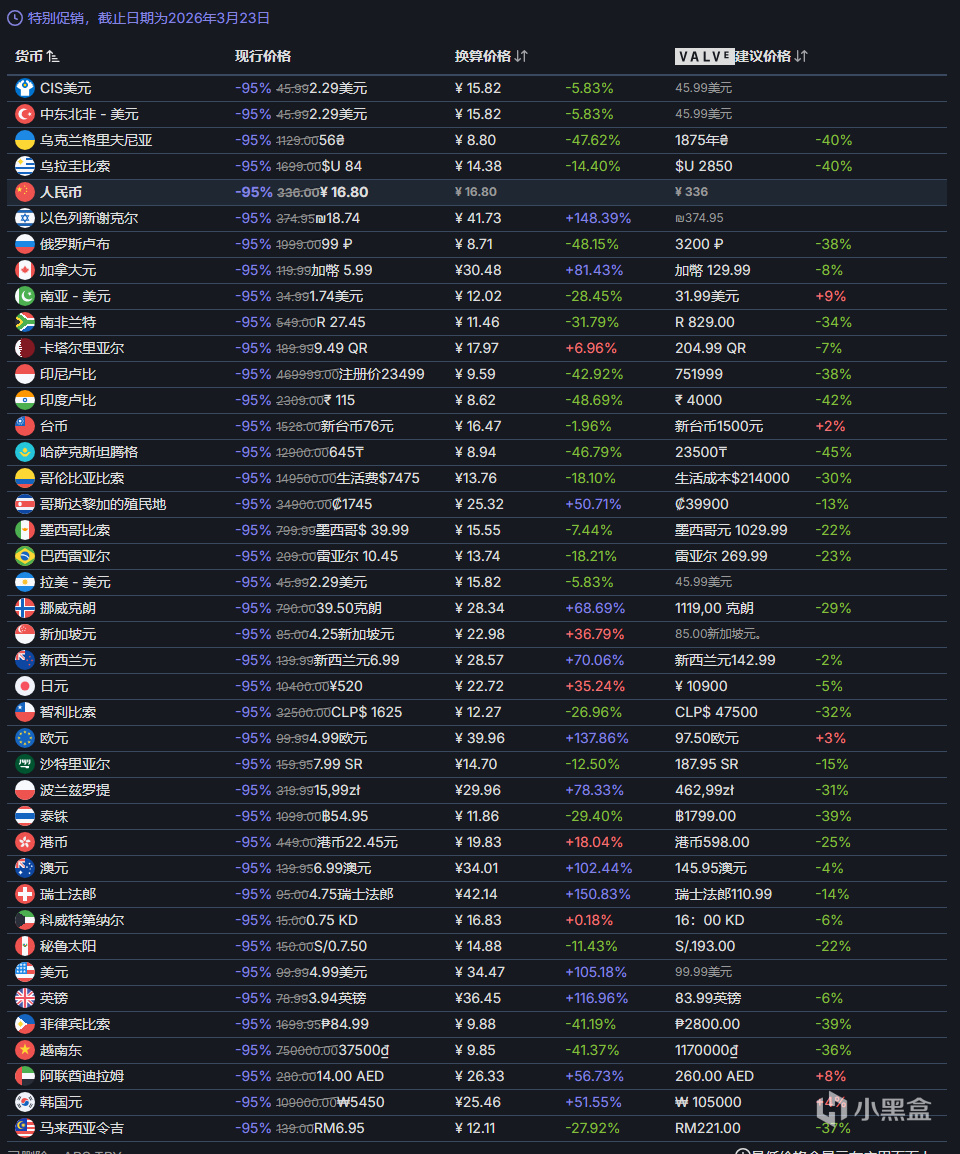960x1154 pixels.
Task: Select the 哥伦比亚比索 currency name
Action: [82, 478]
